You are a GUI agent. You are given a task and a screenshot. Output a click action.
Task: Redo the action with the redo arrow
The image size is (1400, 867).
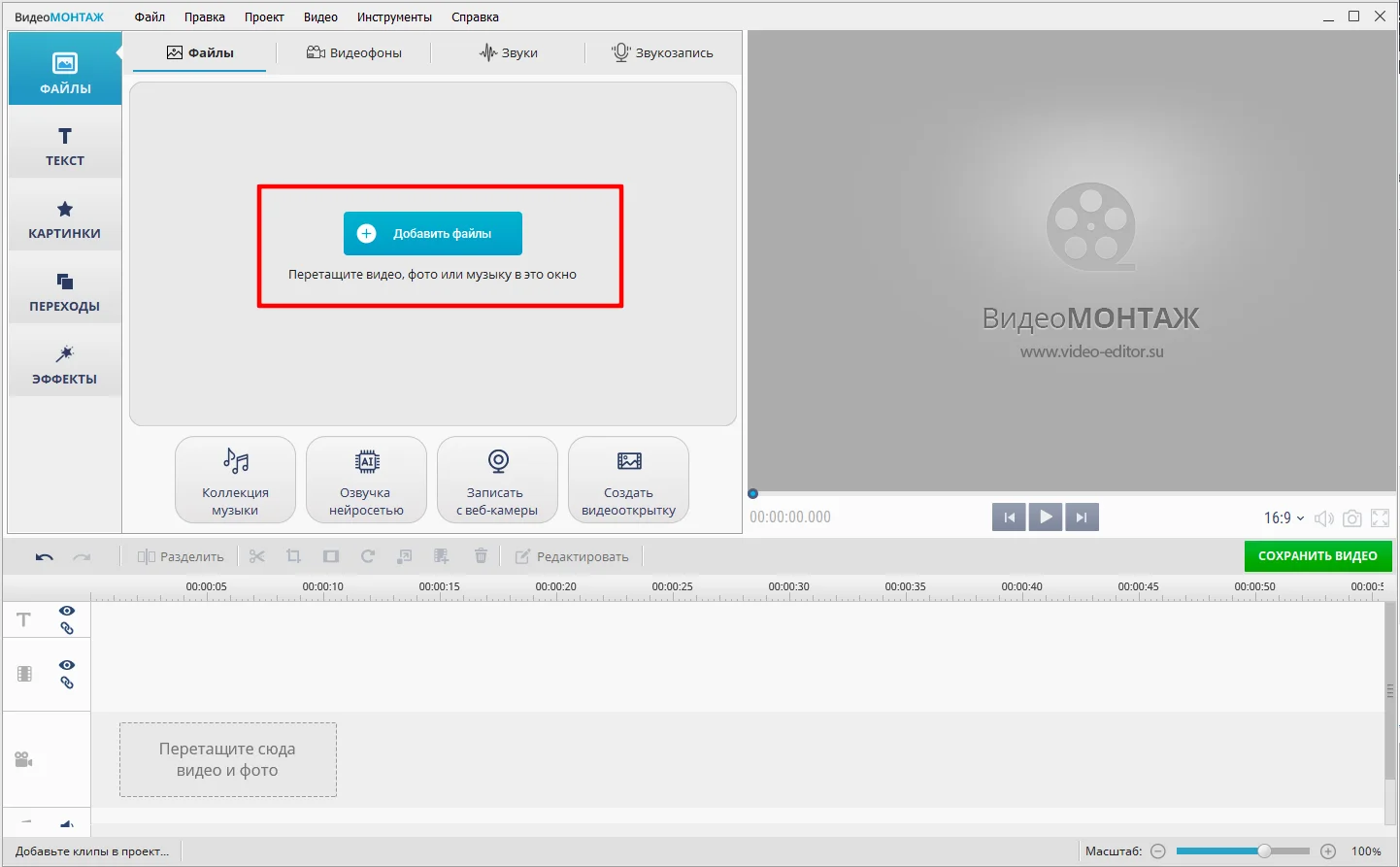[x=83, y=557]
